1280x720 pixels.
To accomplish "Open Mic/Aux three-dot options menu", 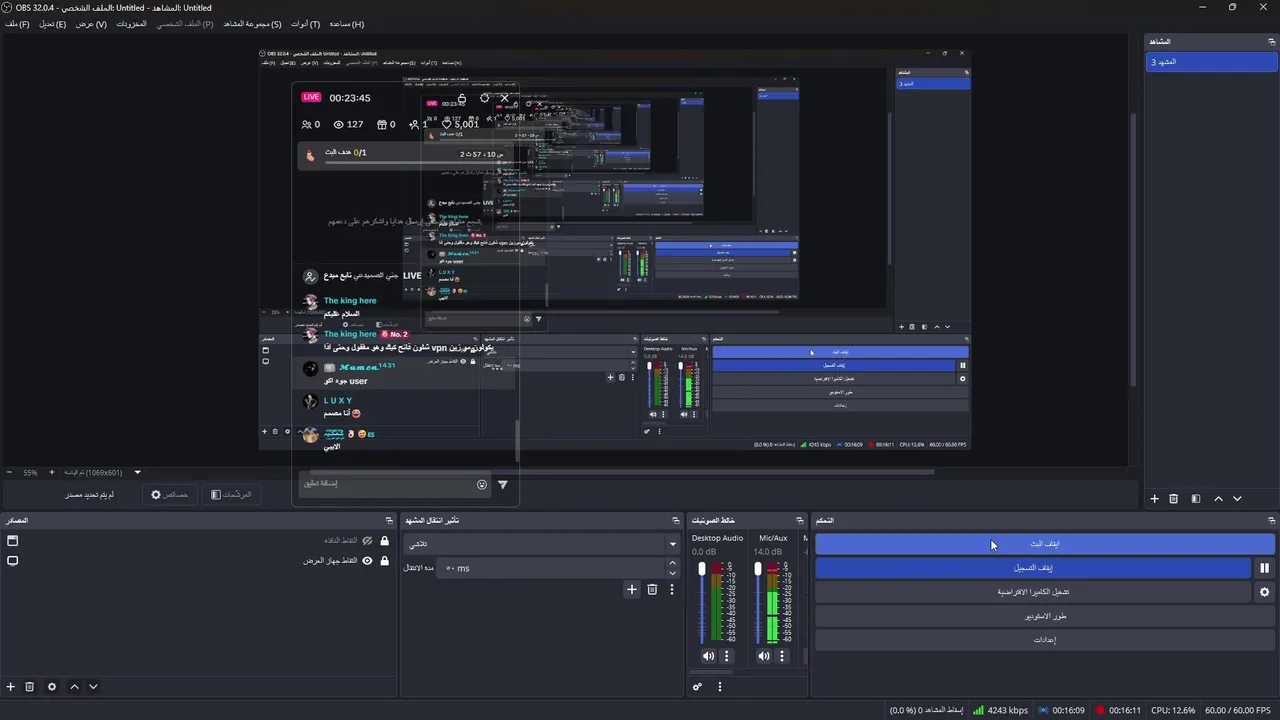I will [782, 656].
